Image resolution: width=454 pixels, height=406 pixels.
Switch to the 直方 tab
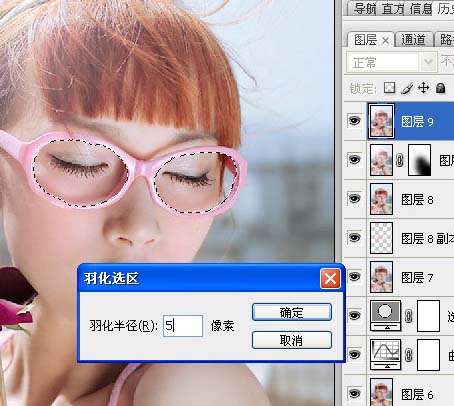[x=393, y=9]
